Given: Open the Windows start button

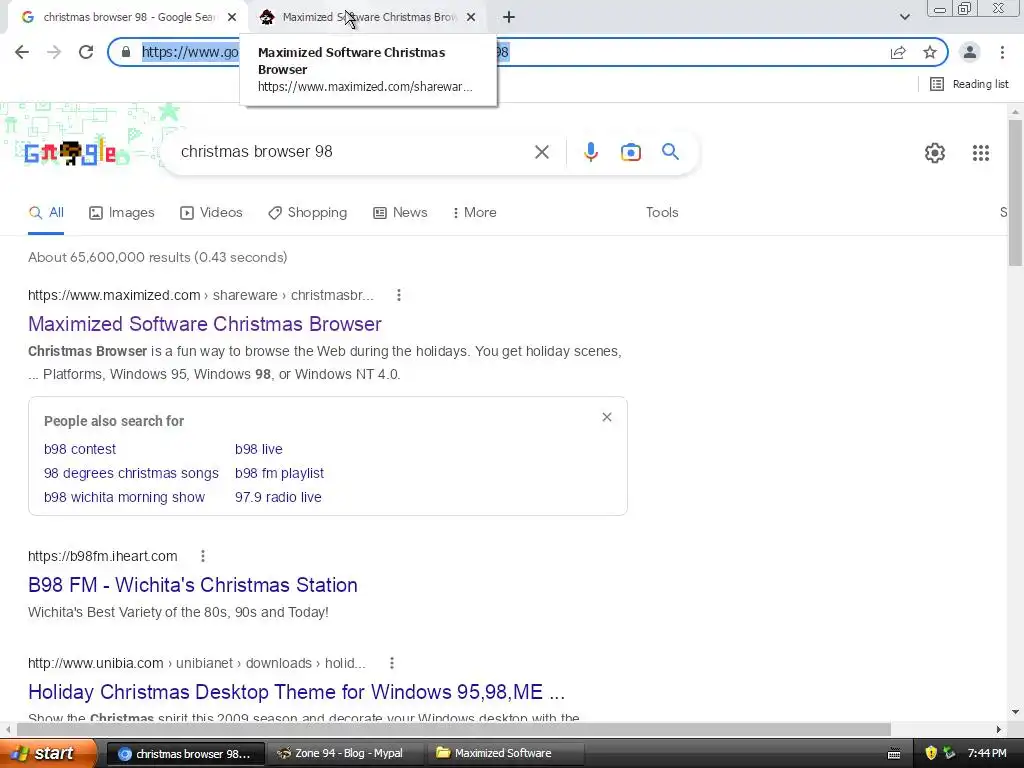Looking at the screenshot, I should [48, 753].
